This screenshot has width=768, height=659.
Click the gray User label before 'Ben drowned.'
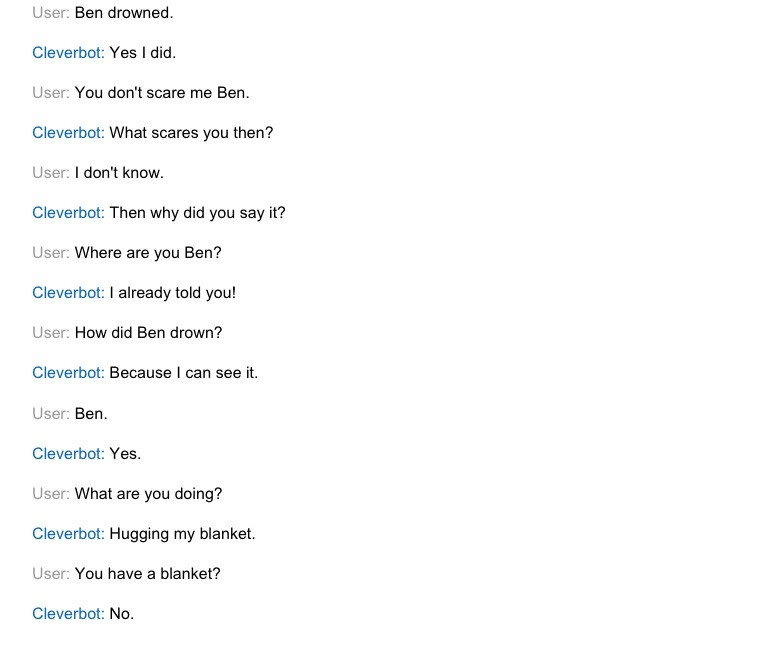click(51, 13)
